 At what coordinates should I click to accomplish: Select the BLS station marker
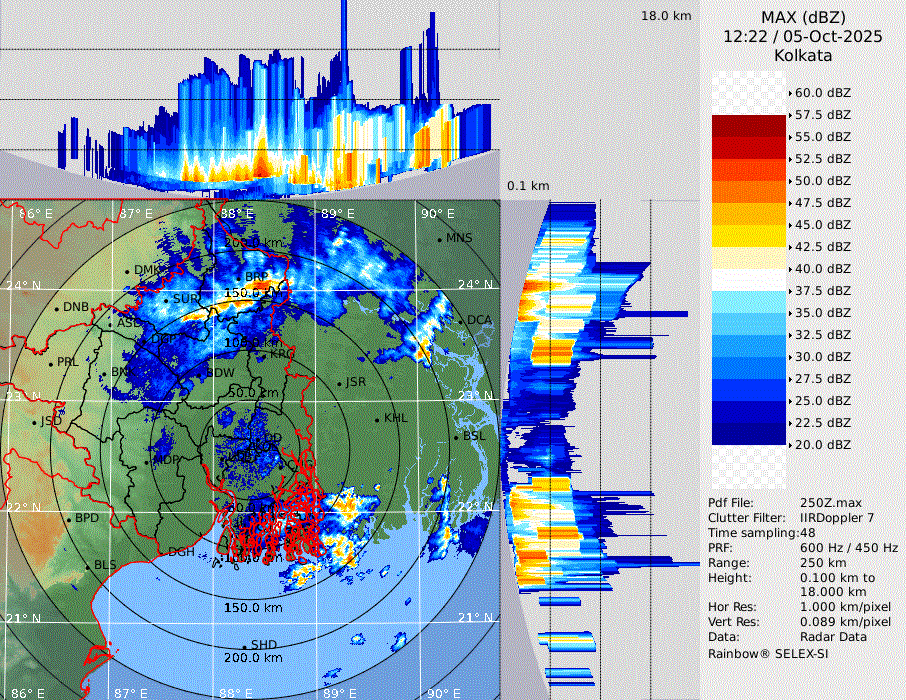tap(86, 566)
